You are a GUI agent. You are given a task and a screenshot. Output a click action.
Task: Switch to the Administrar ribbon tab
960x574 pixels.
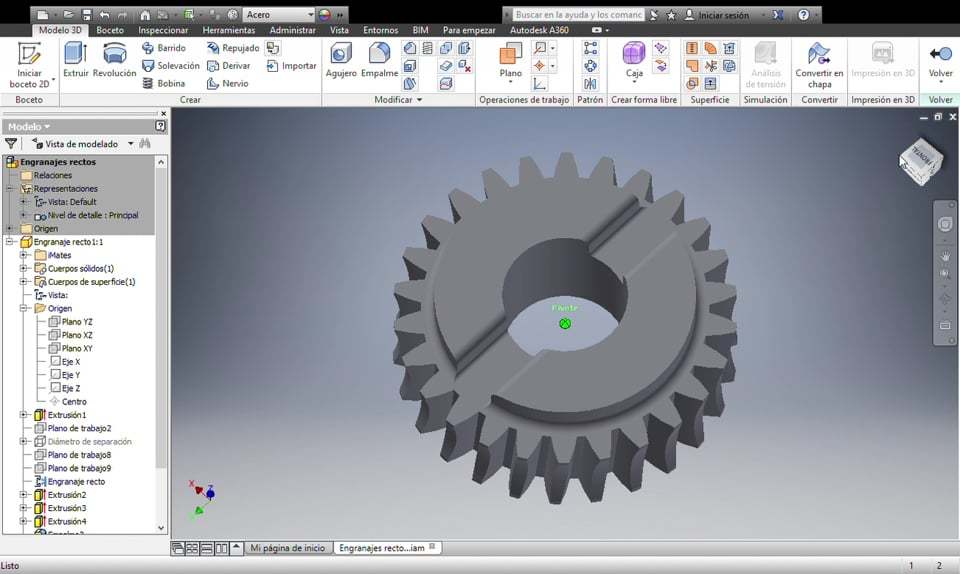(293, 30)
